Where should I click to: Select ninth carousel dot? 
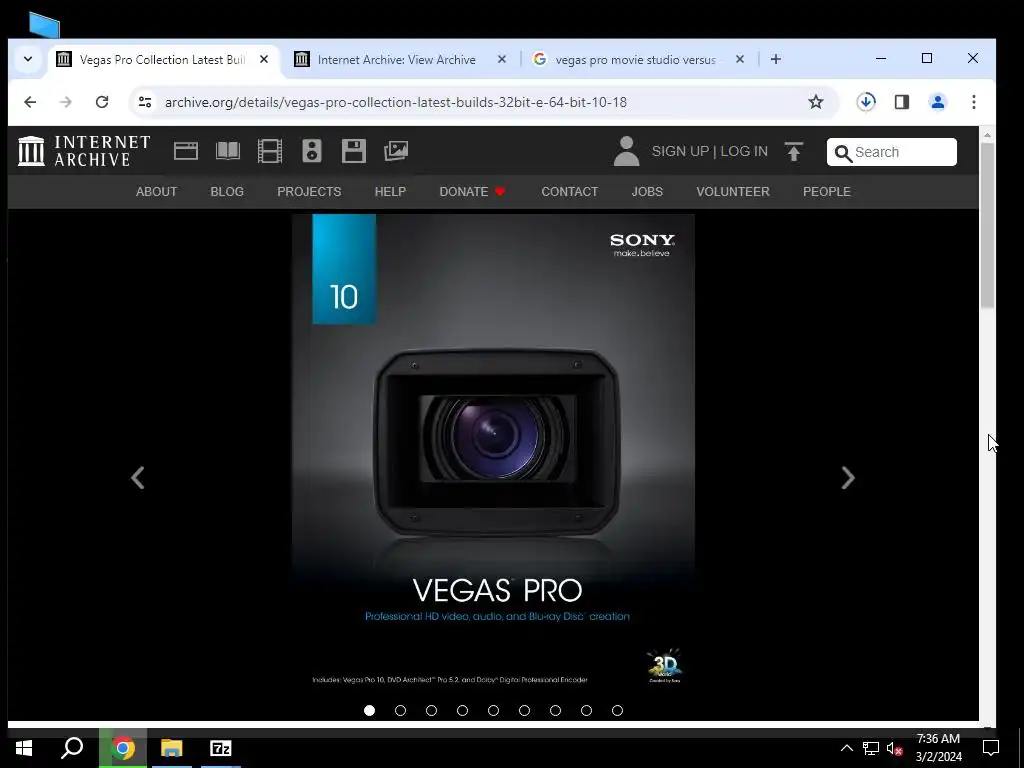tap(617, 711)
